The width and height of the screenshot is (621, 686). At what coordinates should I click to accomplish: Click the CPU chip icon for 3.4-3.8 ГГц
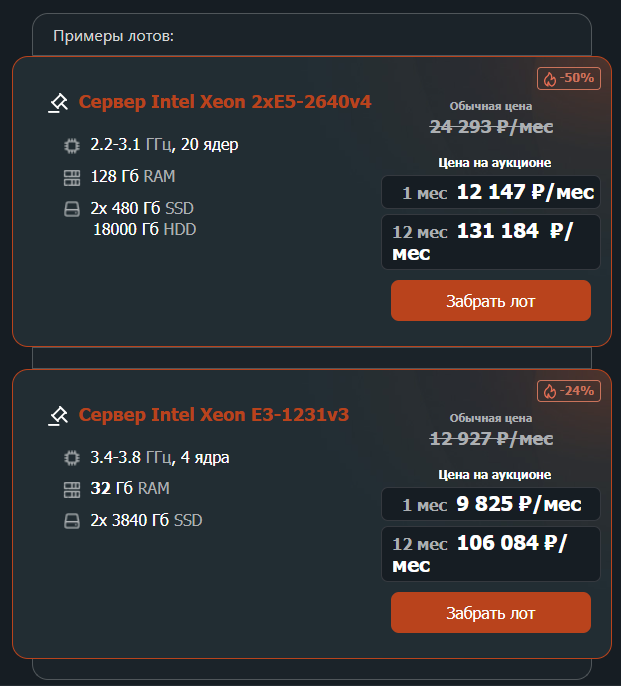(71, 458)
